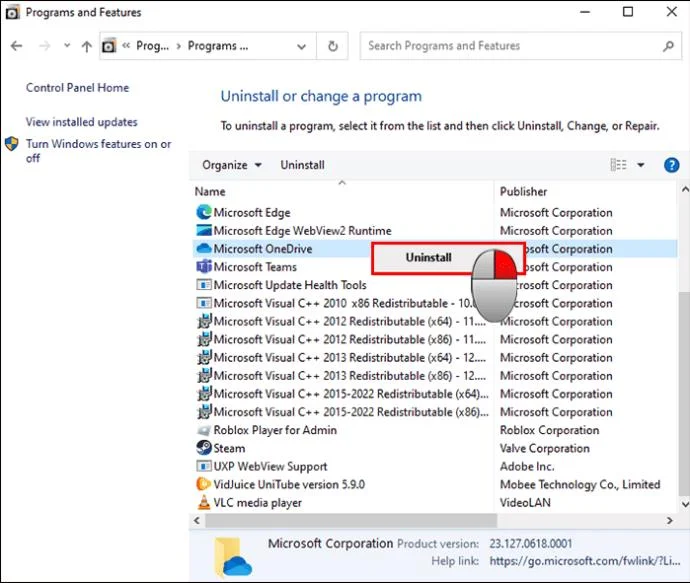Open Control Panel Home
Image resolution: width=690 pixels, height=583 pixels.
pos(77,88)
